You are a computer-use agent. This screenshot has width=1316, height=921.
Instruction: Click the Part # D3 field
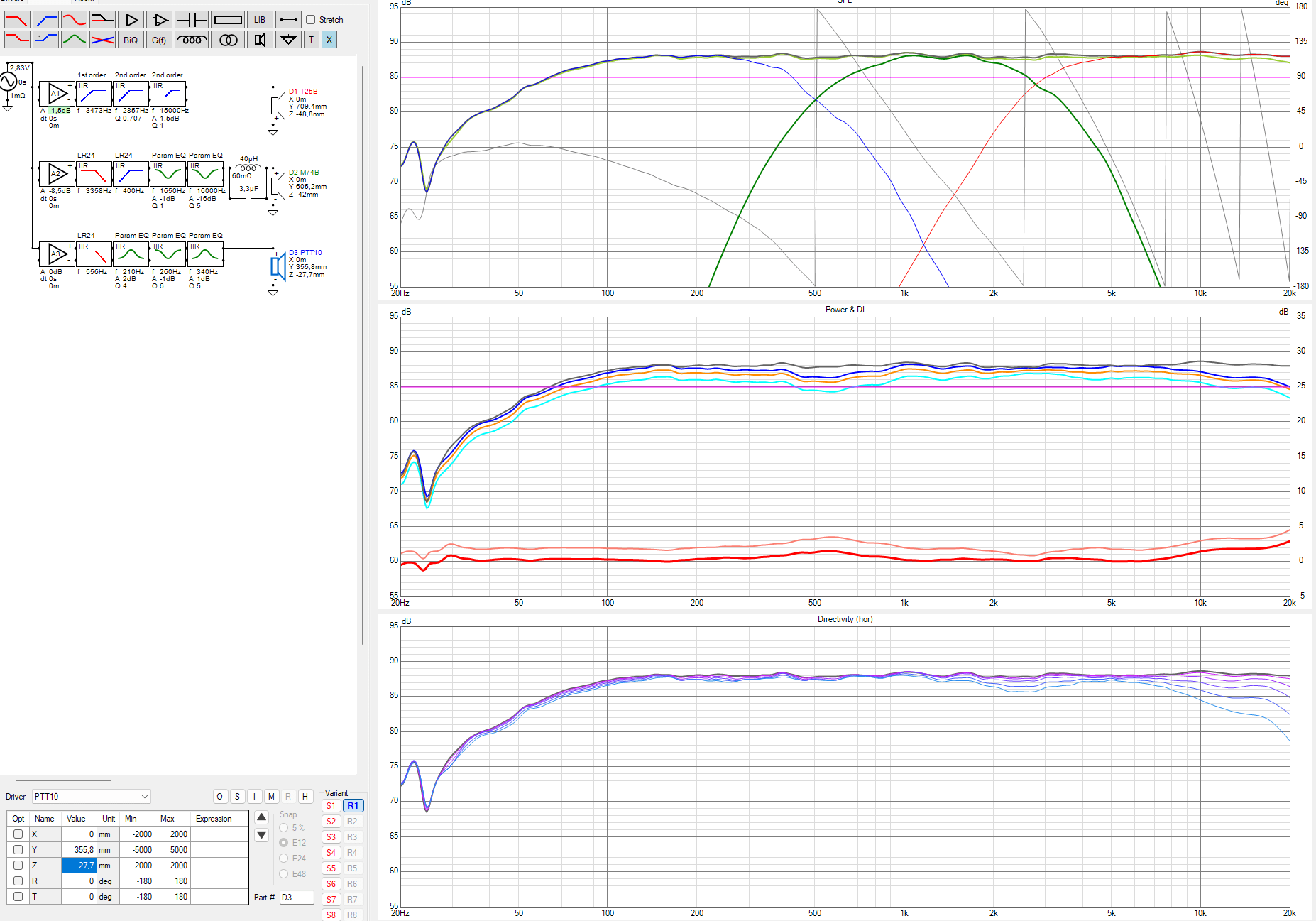click(x=297, y=898)
